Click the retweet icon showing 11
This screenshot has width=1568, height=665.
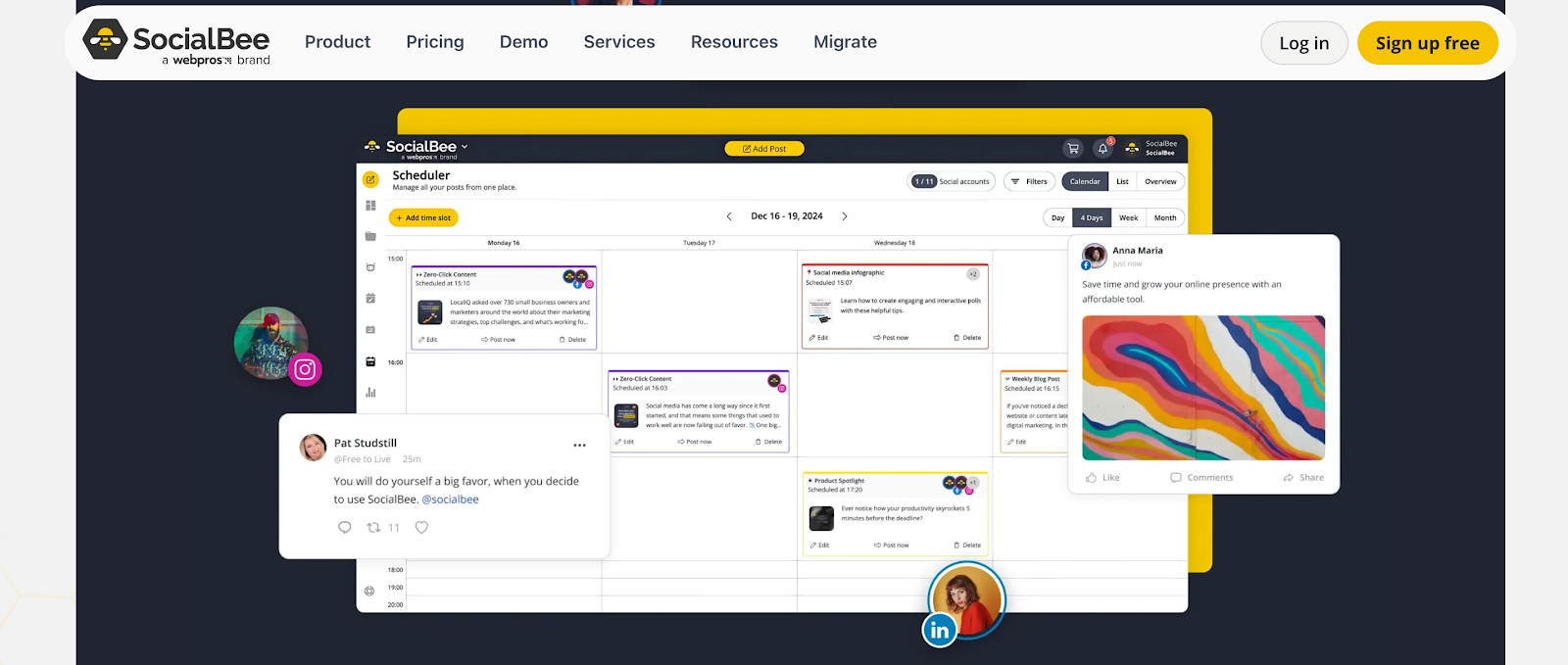point(373,527)
